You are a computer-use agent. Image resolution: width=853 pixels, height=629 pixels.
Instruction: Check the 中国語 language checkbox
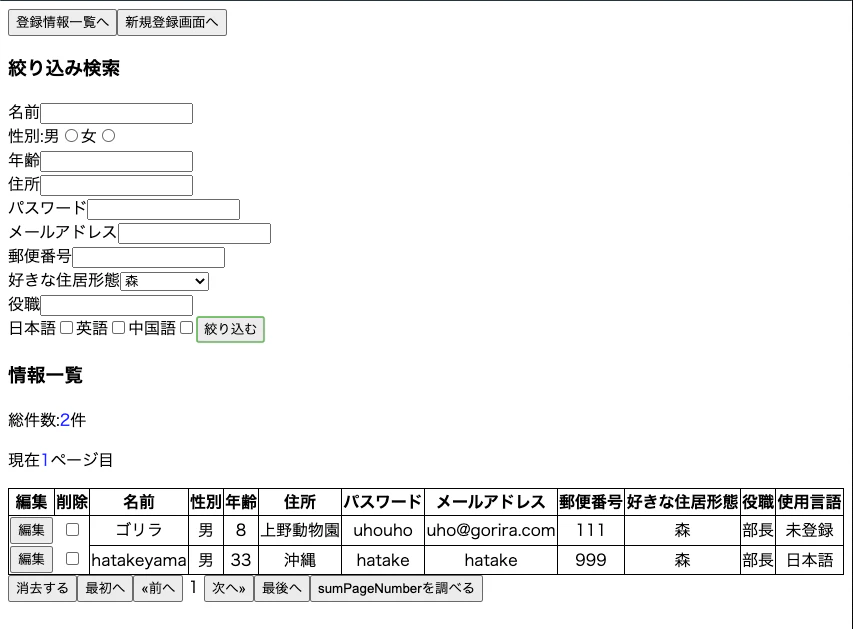(187, 328)
